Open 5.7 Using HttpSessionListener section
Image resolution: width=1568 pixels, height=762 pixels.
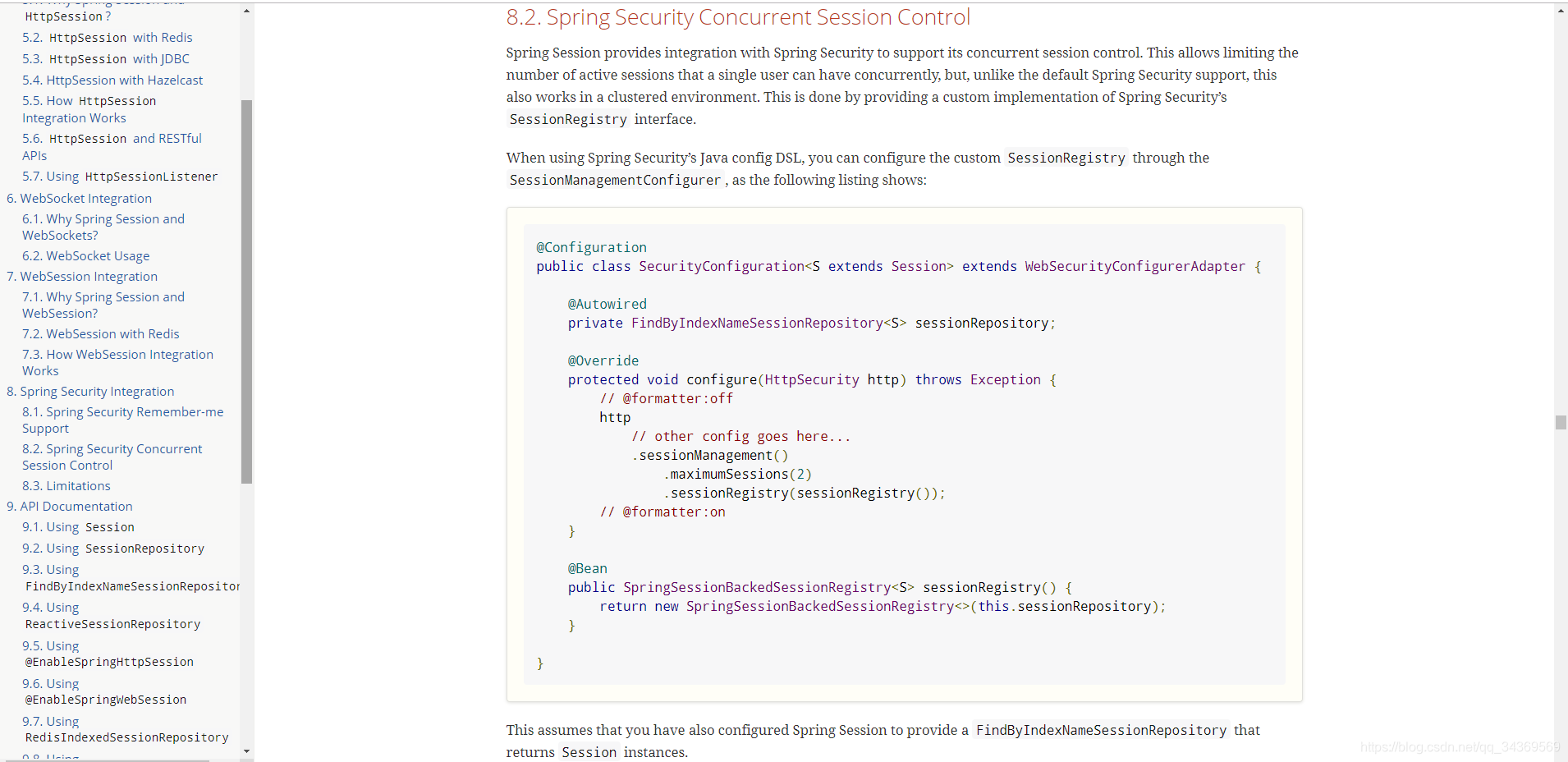click(120, 177)
